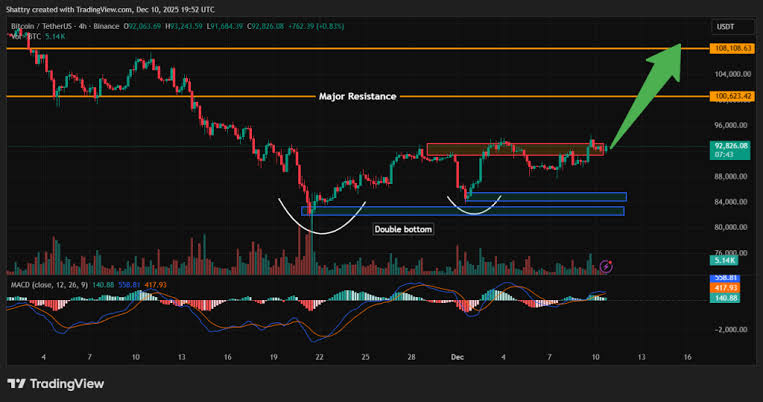
Task: Select the Double bottom text annotation
Action: coord(403,229)
